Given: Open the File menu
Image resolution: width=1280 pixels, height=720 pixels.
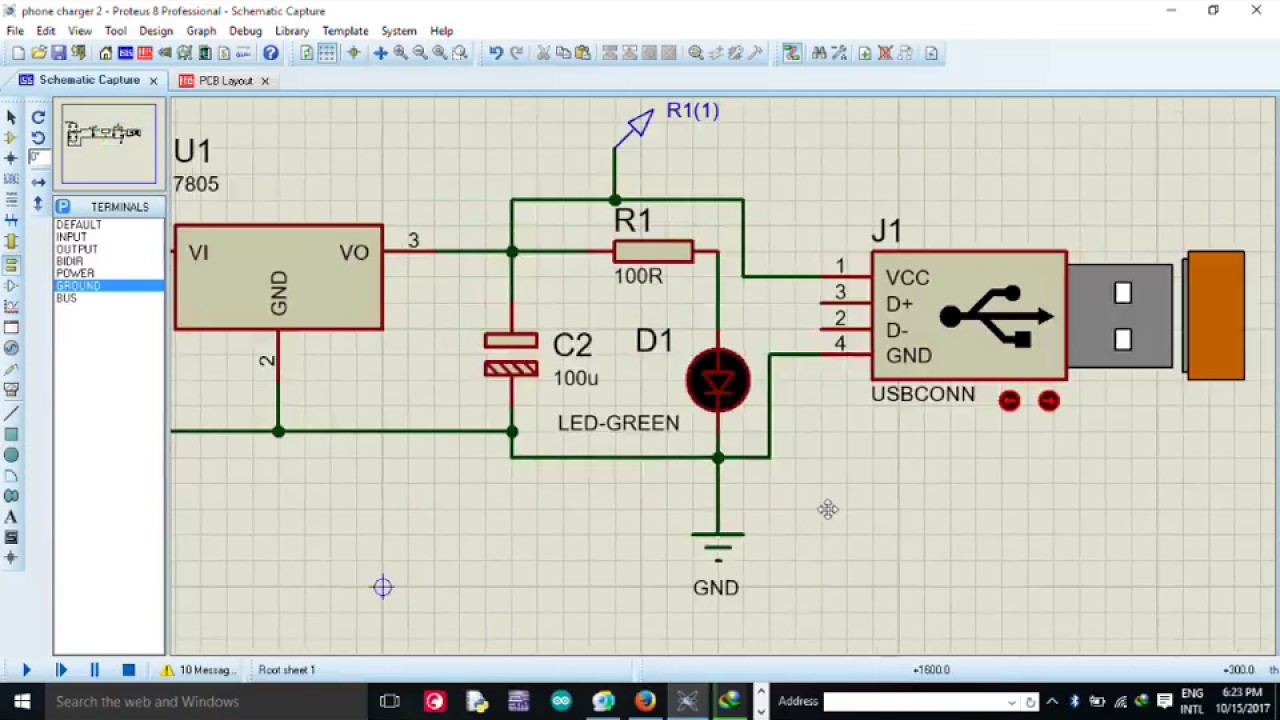Looking at the screenshot, I should coord(15,31).
